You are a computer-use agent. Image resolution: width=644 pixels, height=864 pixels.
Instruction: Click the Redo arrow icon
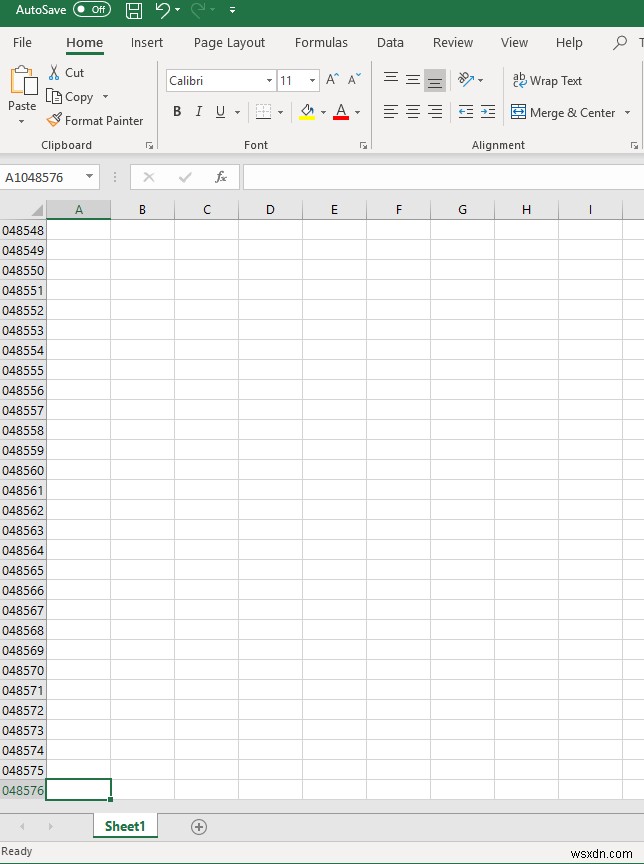(x=198, y=10)
